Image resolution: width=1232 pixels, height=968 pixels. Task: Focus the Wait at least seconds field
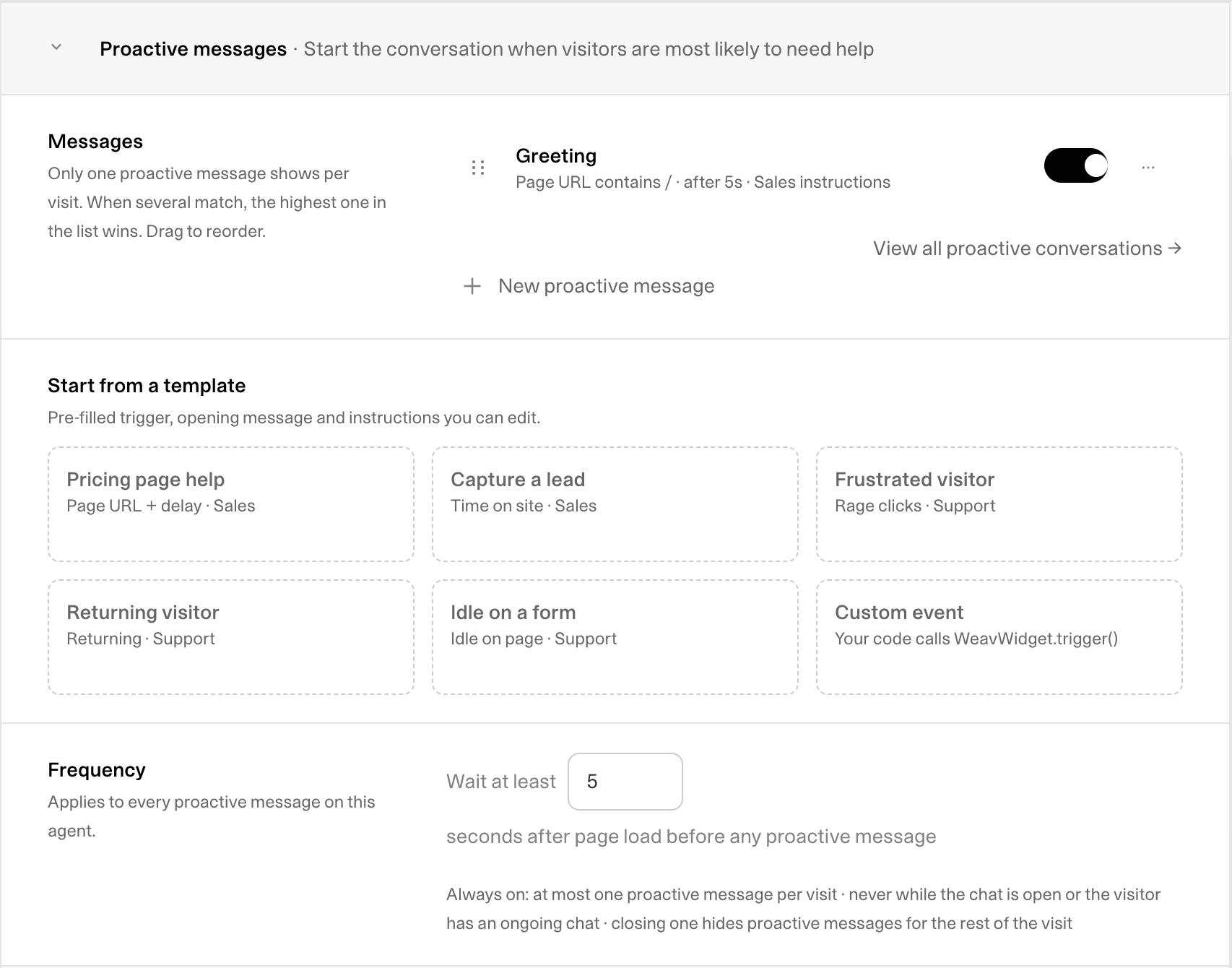click(625, 782)
